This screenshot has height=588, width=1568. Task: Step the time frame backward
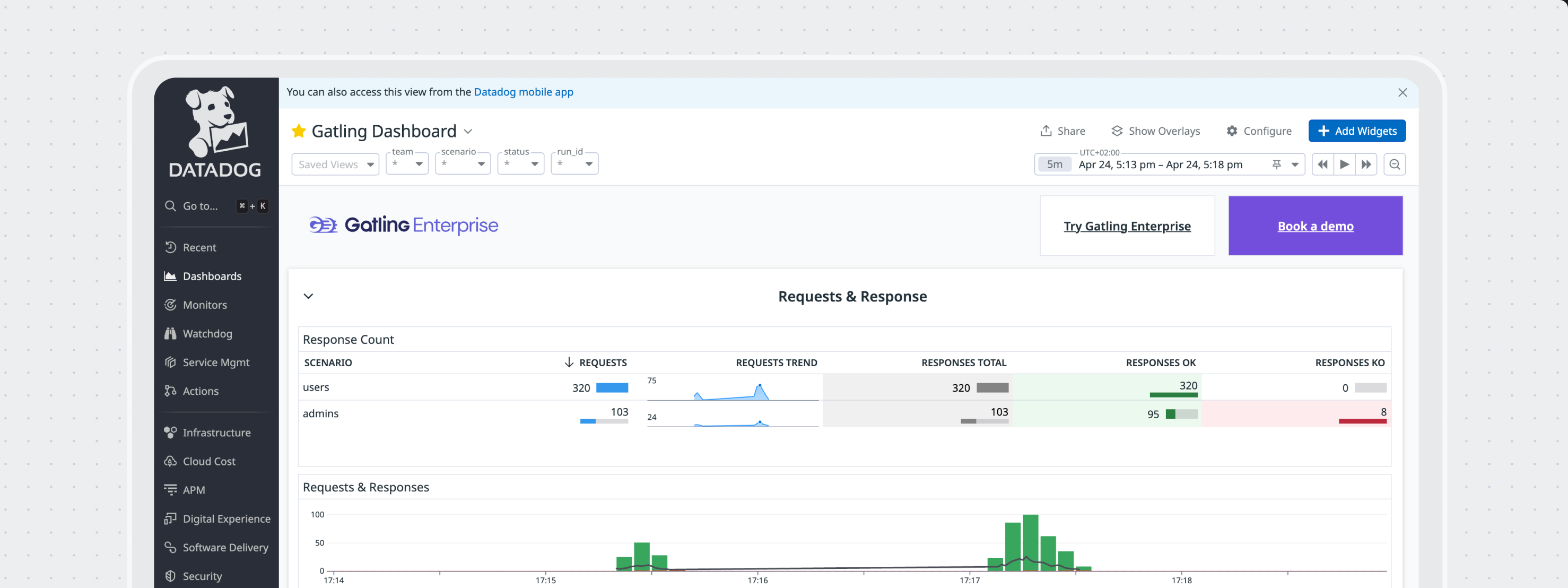1322,165
